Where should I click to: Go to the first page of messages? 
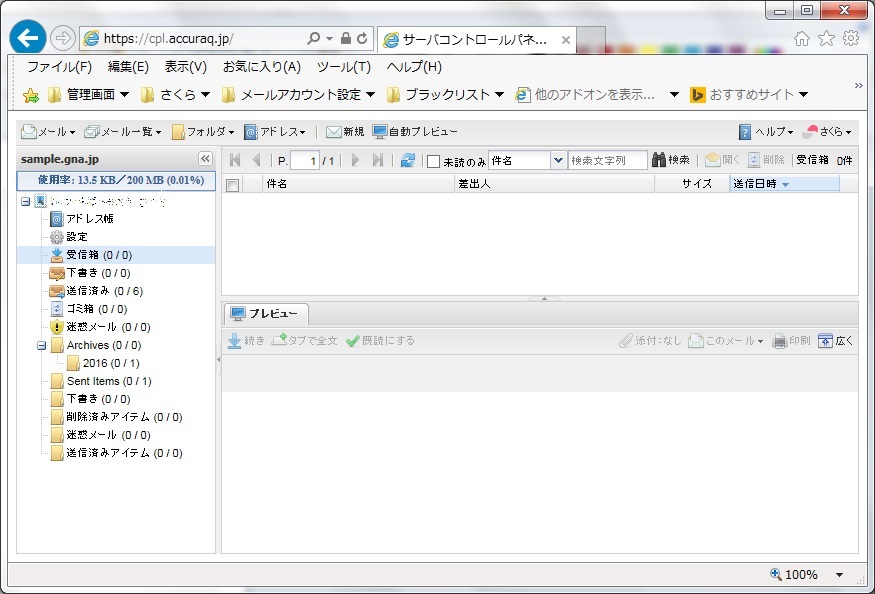235,160
